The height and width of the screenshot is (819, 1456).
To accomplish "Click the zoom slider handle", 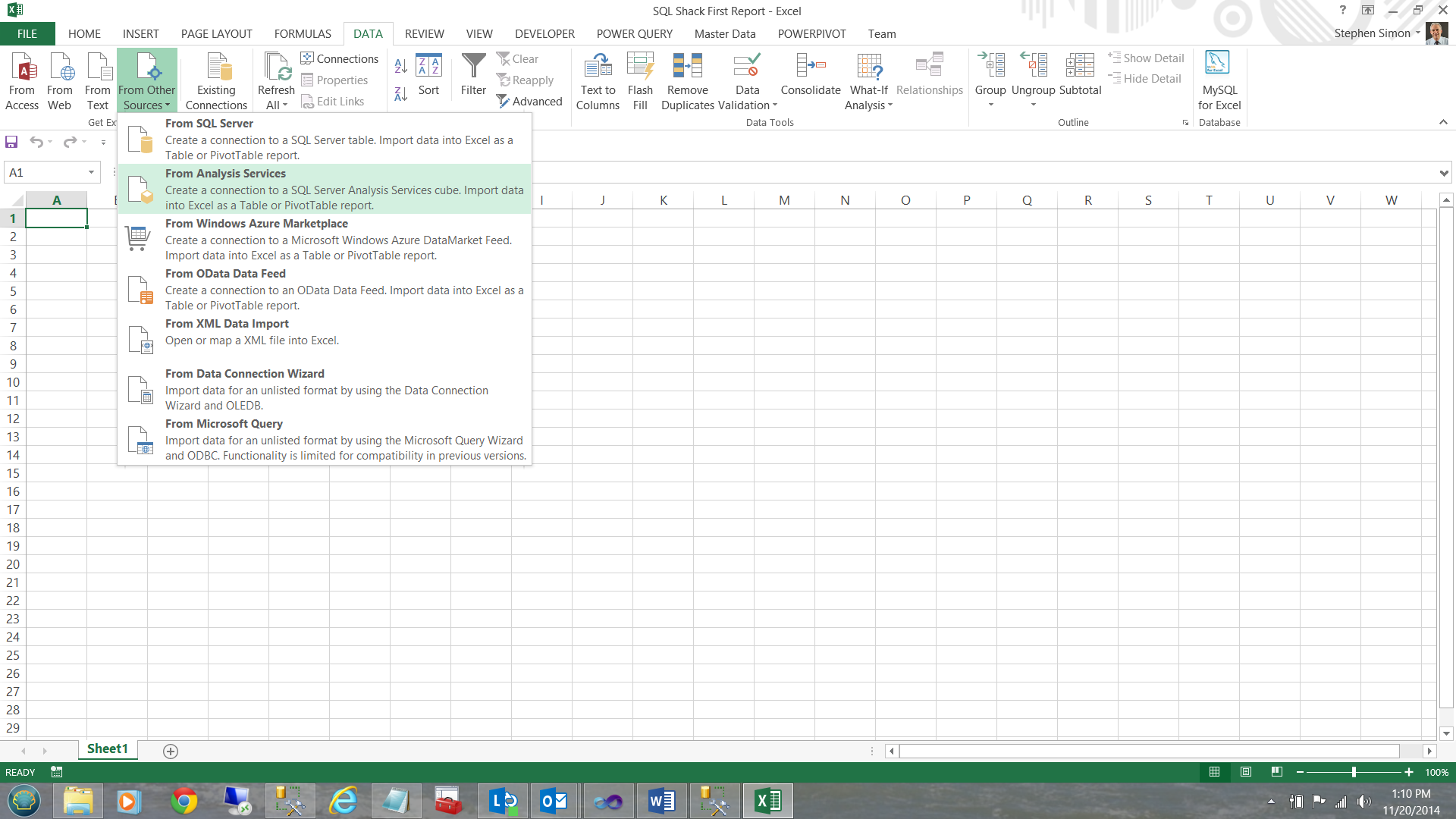I will 1354,772.
